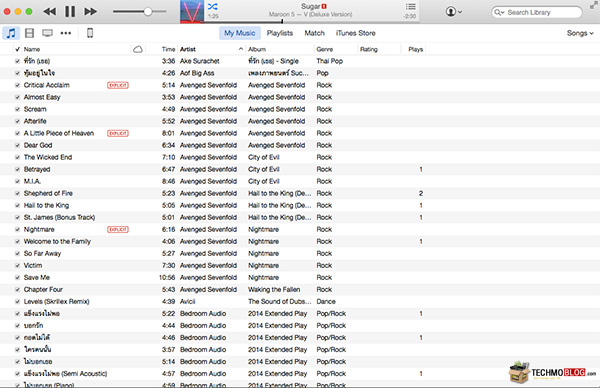Pause the currently playing song

pos(70,11)
